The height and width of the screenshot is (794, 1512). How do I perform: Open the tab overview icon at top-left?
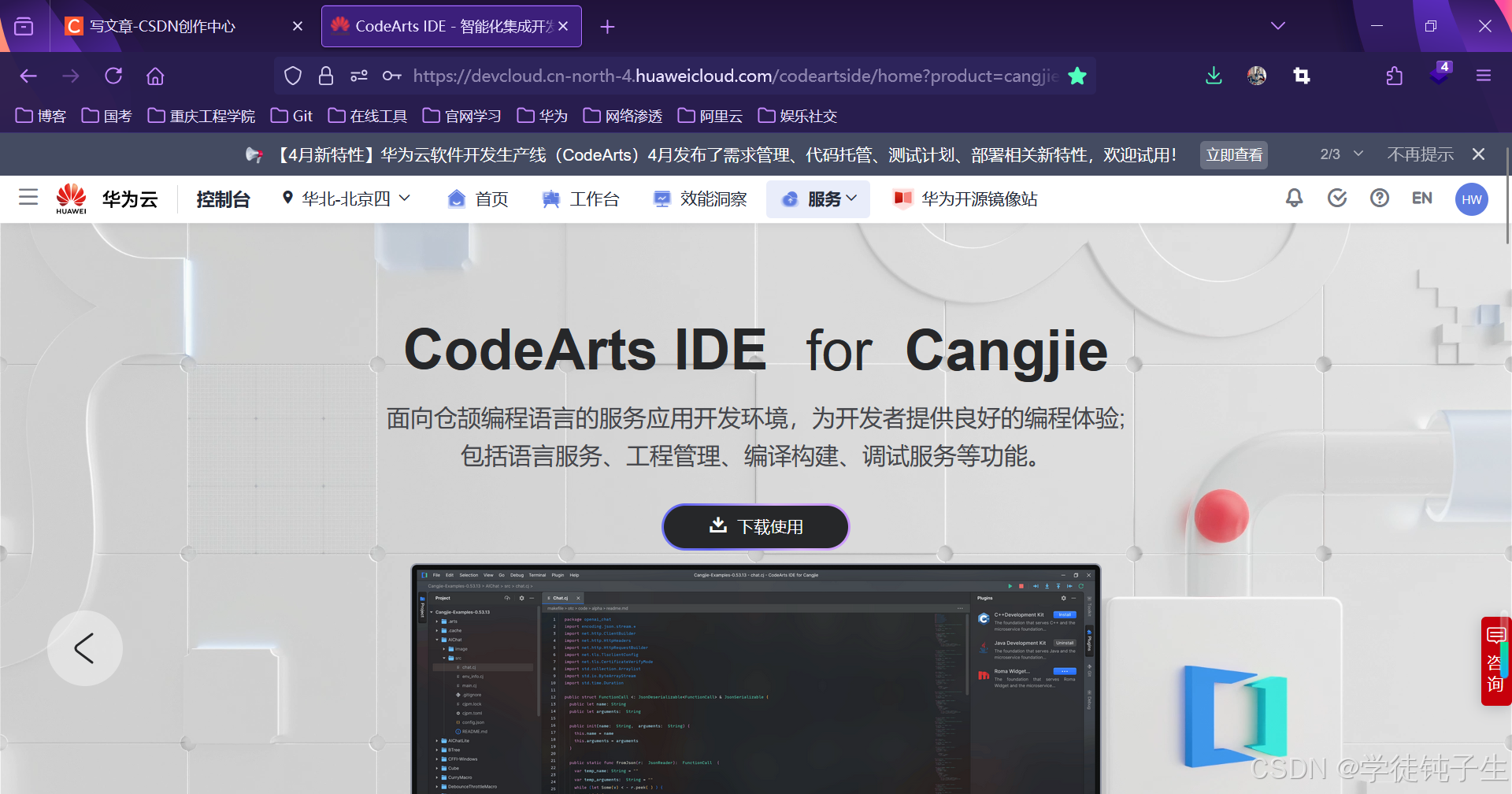coord(24,26)
